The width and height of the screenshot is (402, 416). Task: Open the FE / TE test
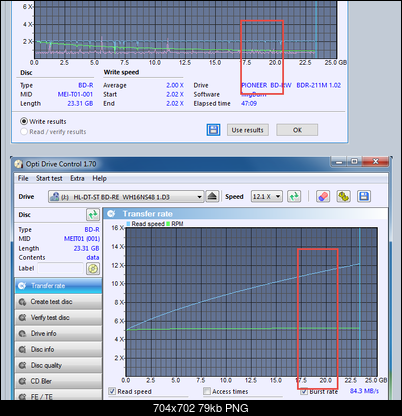click(58, 395)
